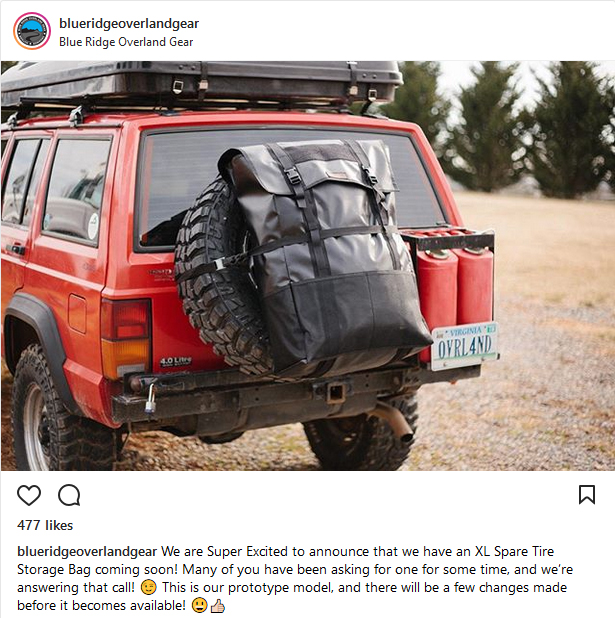
Task: Open blueridgeoverlandgear username in post header
Action: 129,24
